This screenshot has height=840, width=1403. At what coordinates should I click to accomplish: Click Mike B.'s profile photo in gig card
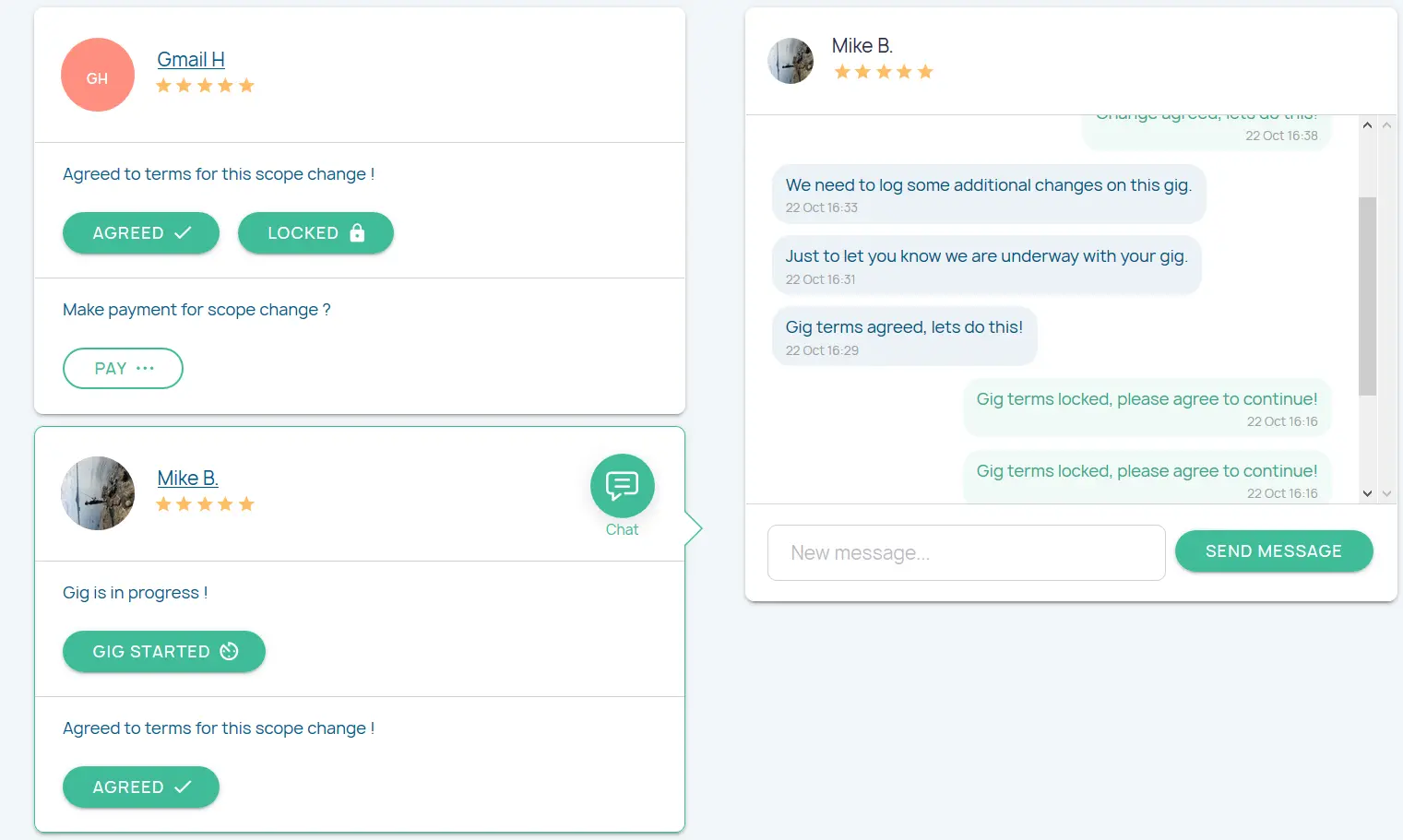click(98, 493)
